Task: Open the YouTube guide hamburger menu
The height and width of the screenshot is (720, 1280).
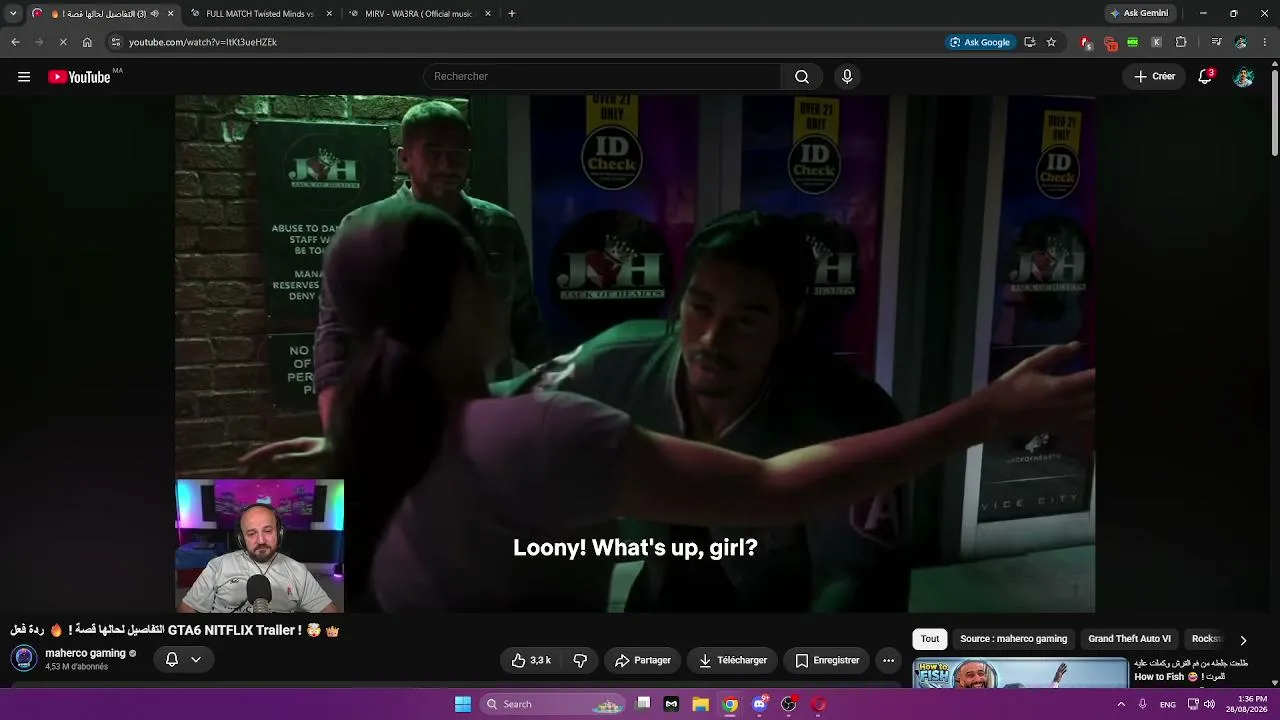Action: pyautogui.click(x=24, y=77)
